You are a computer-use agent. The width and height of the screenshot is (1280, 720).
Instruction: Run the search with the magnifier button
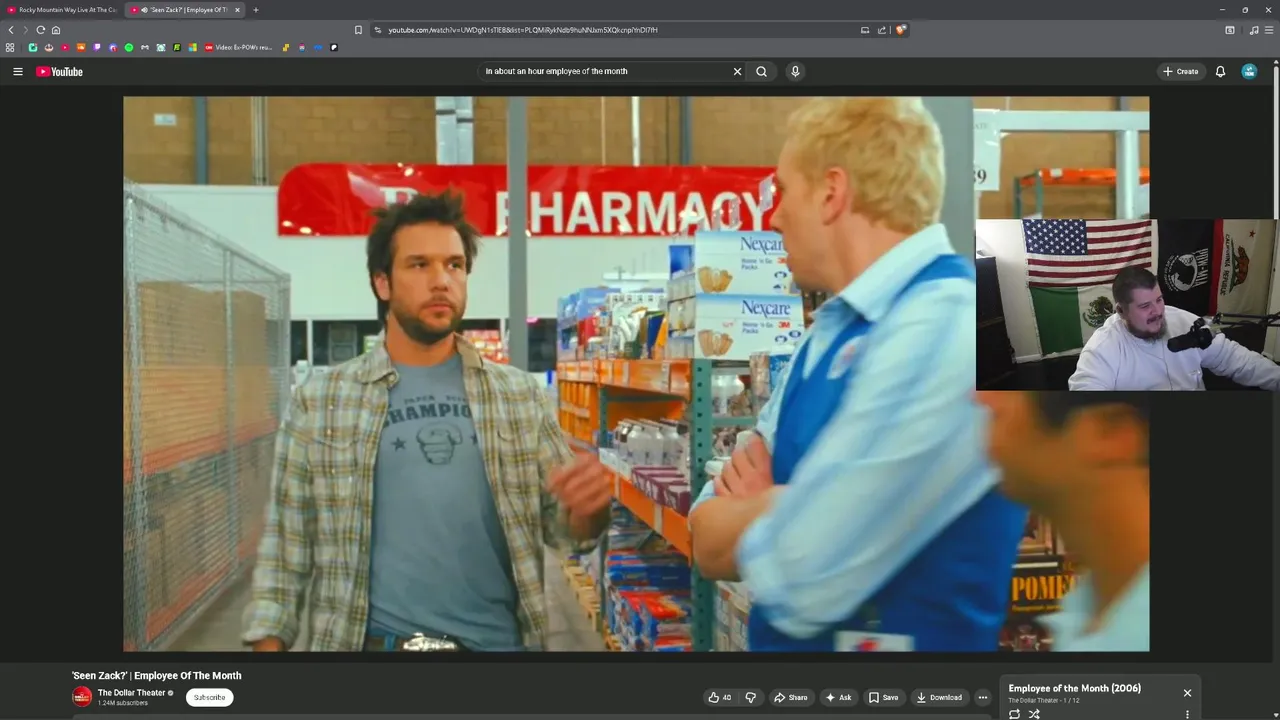[x=761, y=71]
